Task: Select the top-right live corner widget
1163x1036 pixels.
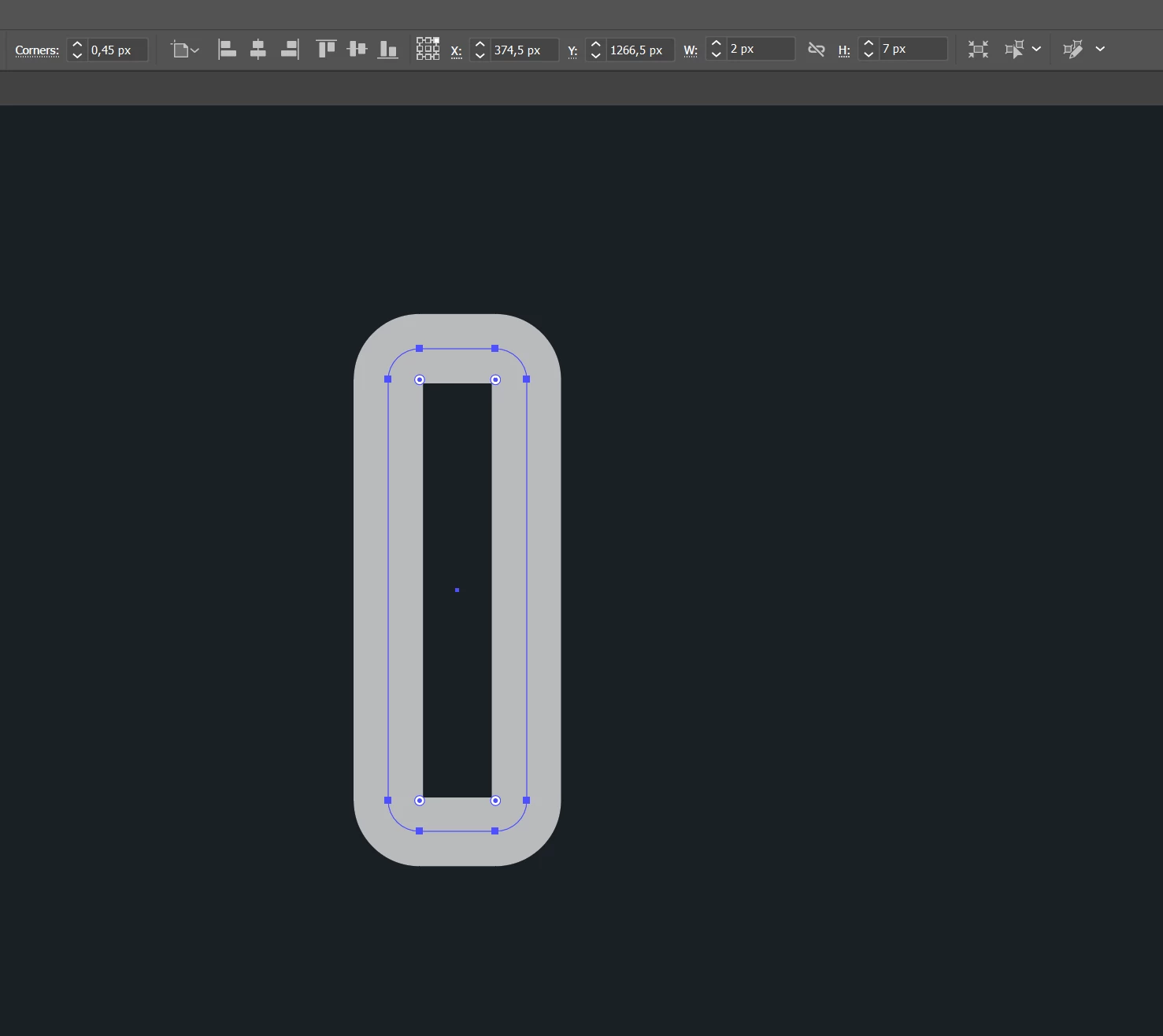Action: tap(495, 379)
